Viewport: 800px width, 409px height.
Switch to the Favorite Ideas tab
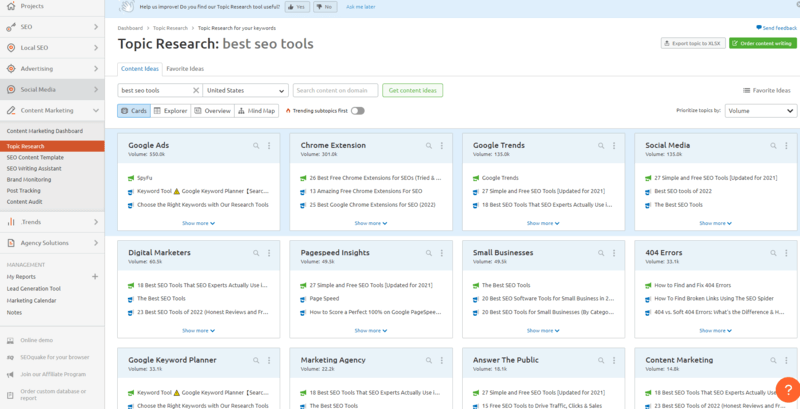pos(184,69)
